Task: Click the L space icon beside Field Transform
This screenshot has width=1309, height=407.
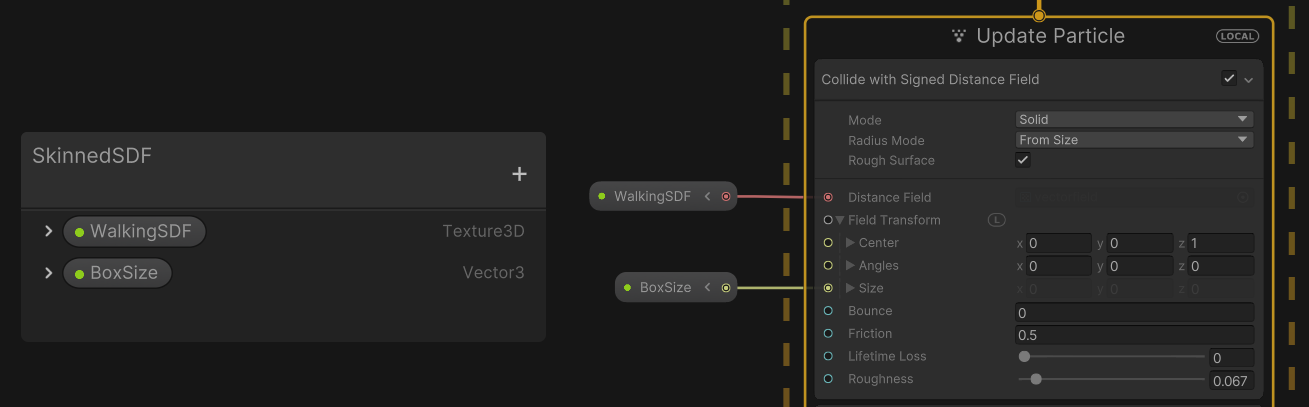Action: (996, 220)
